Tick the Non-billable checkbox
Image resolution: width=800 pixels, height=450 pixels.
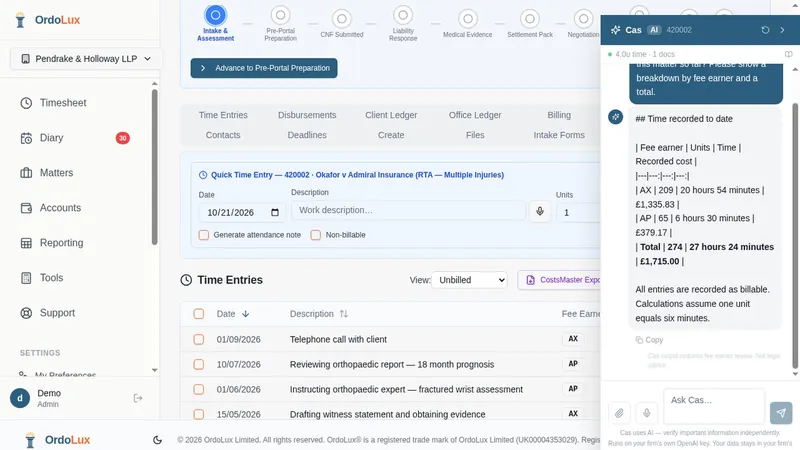(x=316, y=235)
